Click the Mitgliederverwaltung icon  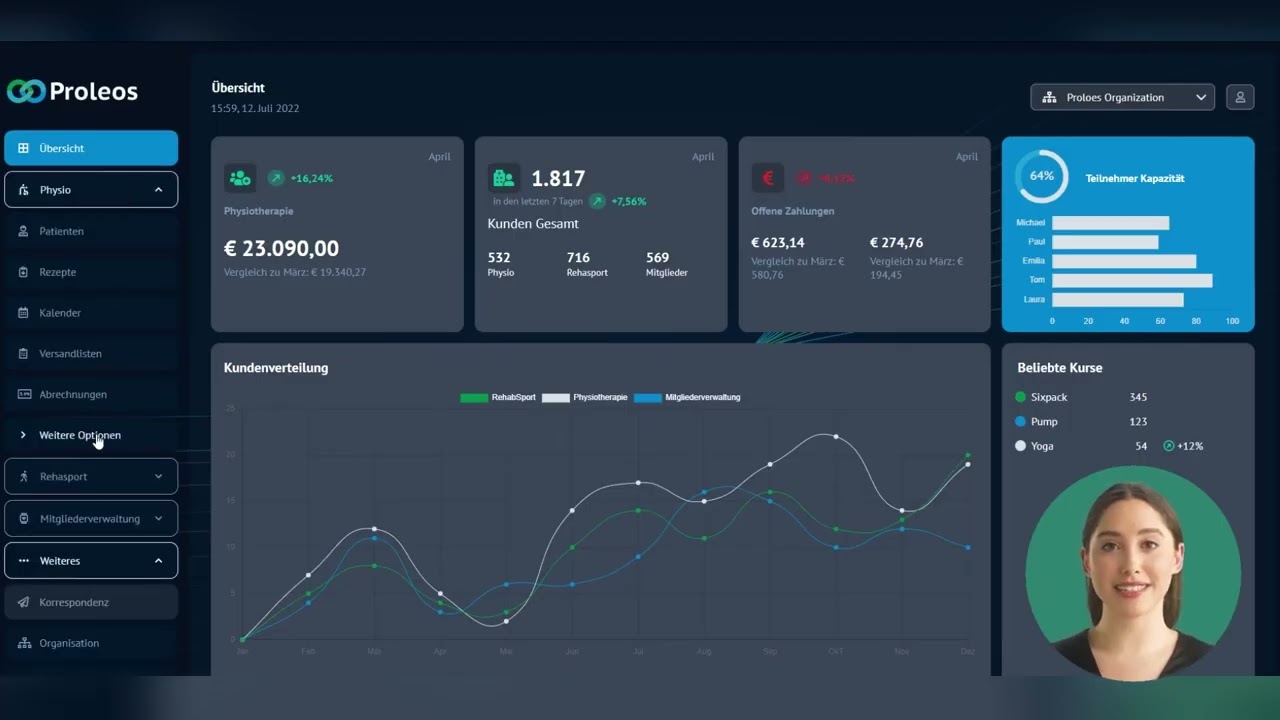pyautogui.click(x=24, y=519)
